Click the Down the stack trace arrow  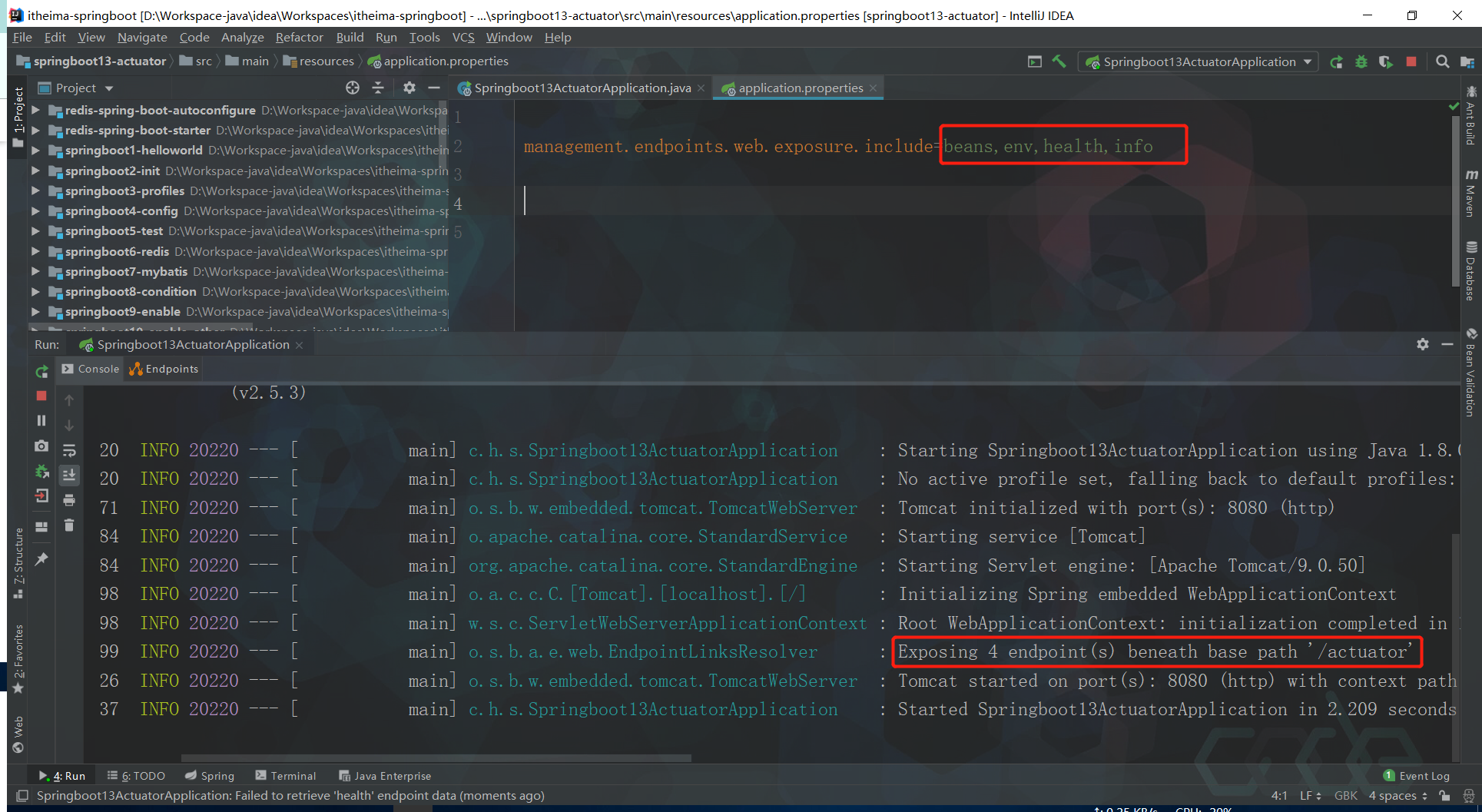tap(69, 425)
